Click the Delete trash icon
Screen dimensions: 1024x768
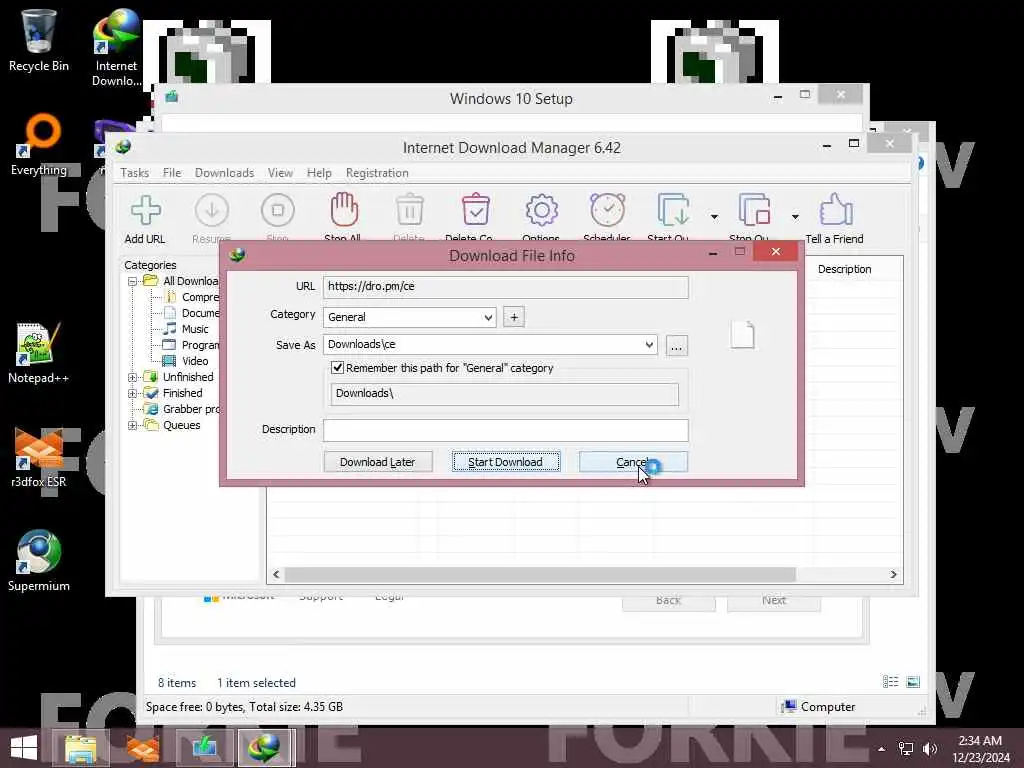click(x=409, y=211)
